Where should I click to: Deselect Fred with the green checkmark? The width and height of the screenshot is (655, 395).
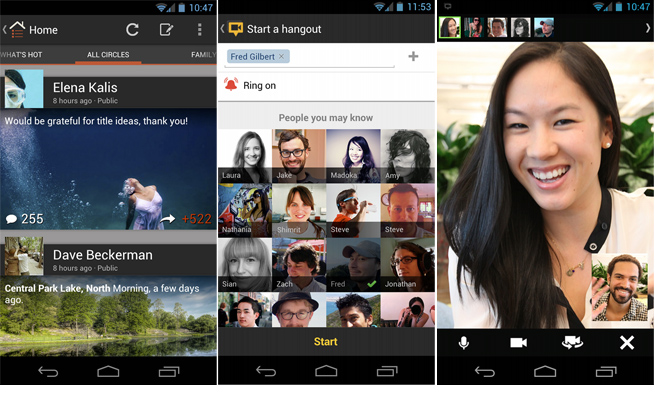click(x=353, y=265)
